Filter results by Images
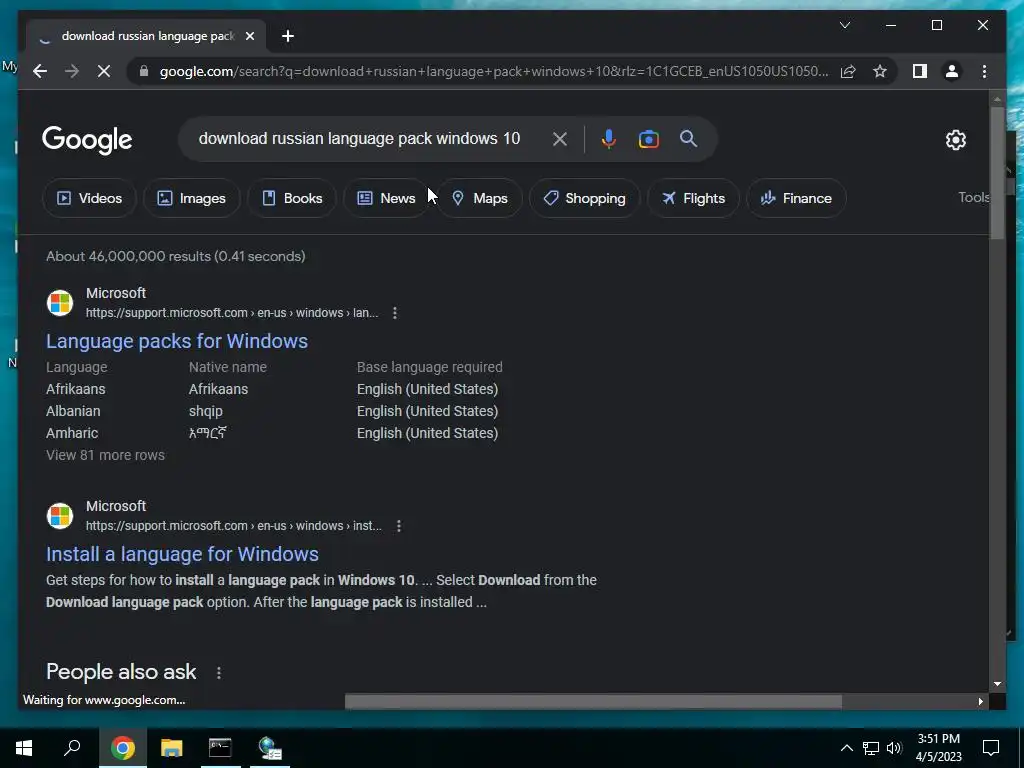This screenshot has height=768, width=1024. [x=191, y=198]
